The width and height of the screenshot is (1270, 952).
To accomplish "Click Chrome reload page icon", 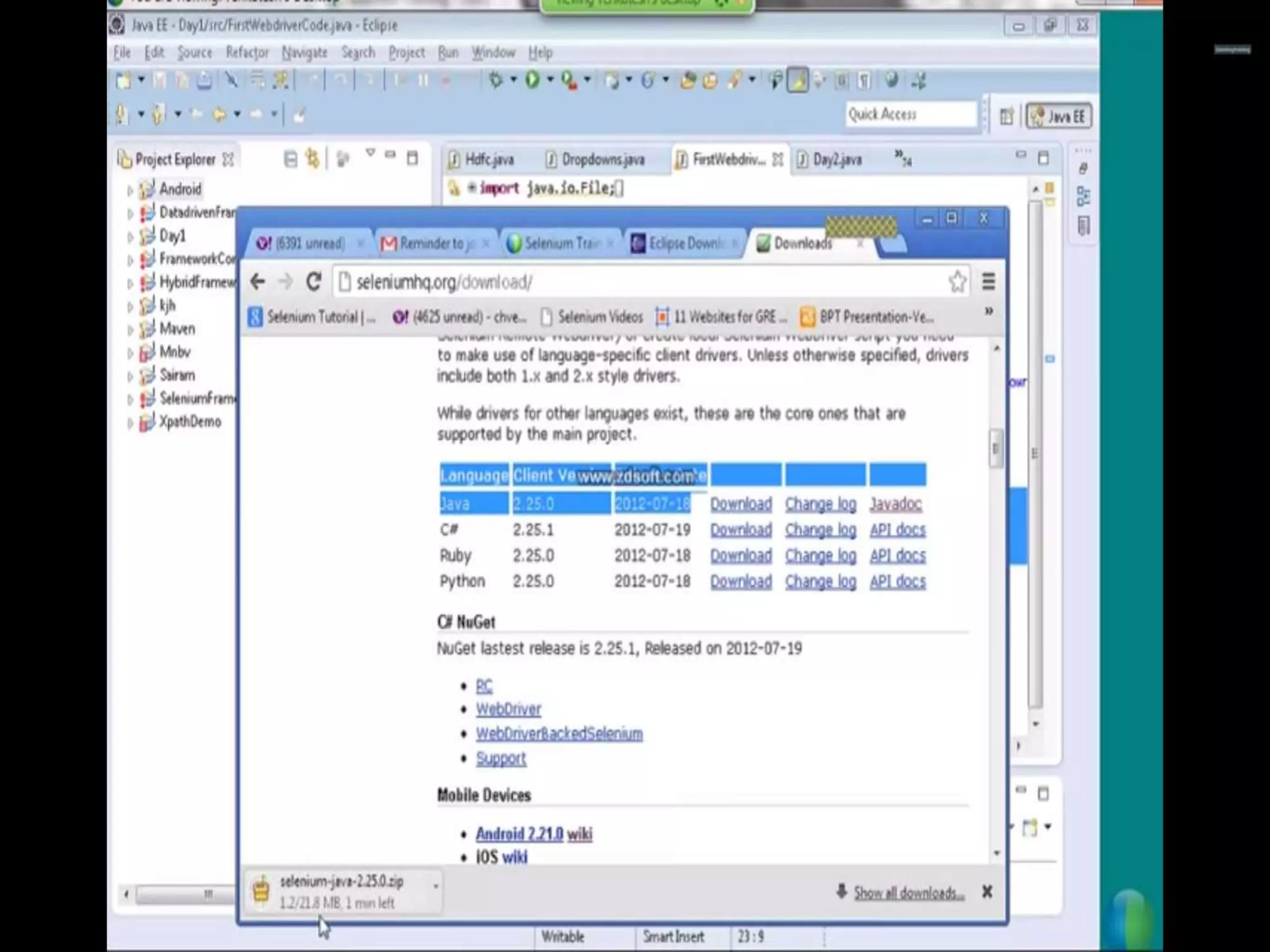I will click(314, 282).
